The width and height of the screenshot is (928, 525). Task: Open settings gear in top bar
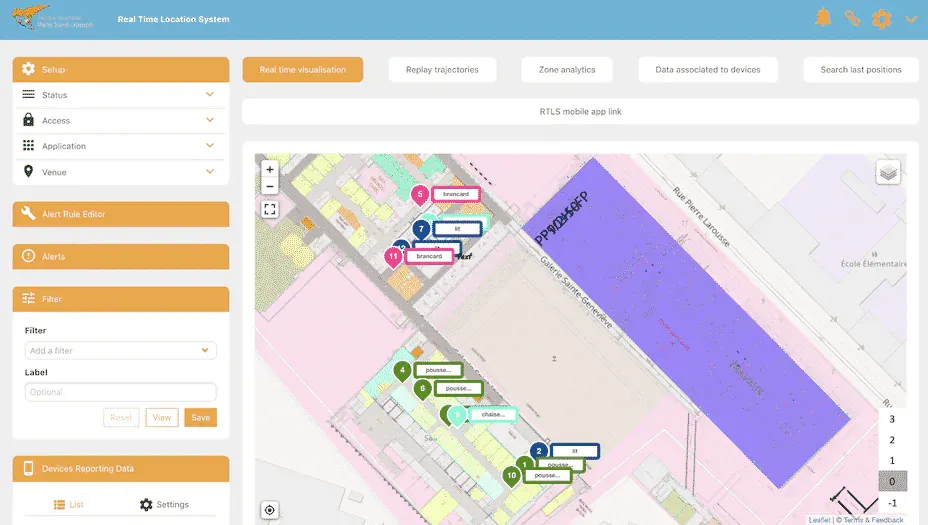tap(881, 19)
